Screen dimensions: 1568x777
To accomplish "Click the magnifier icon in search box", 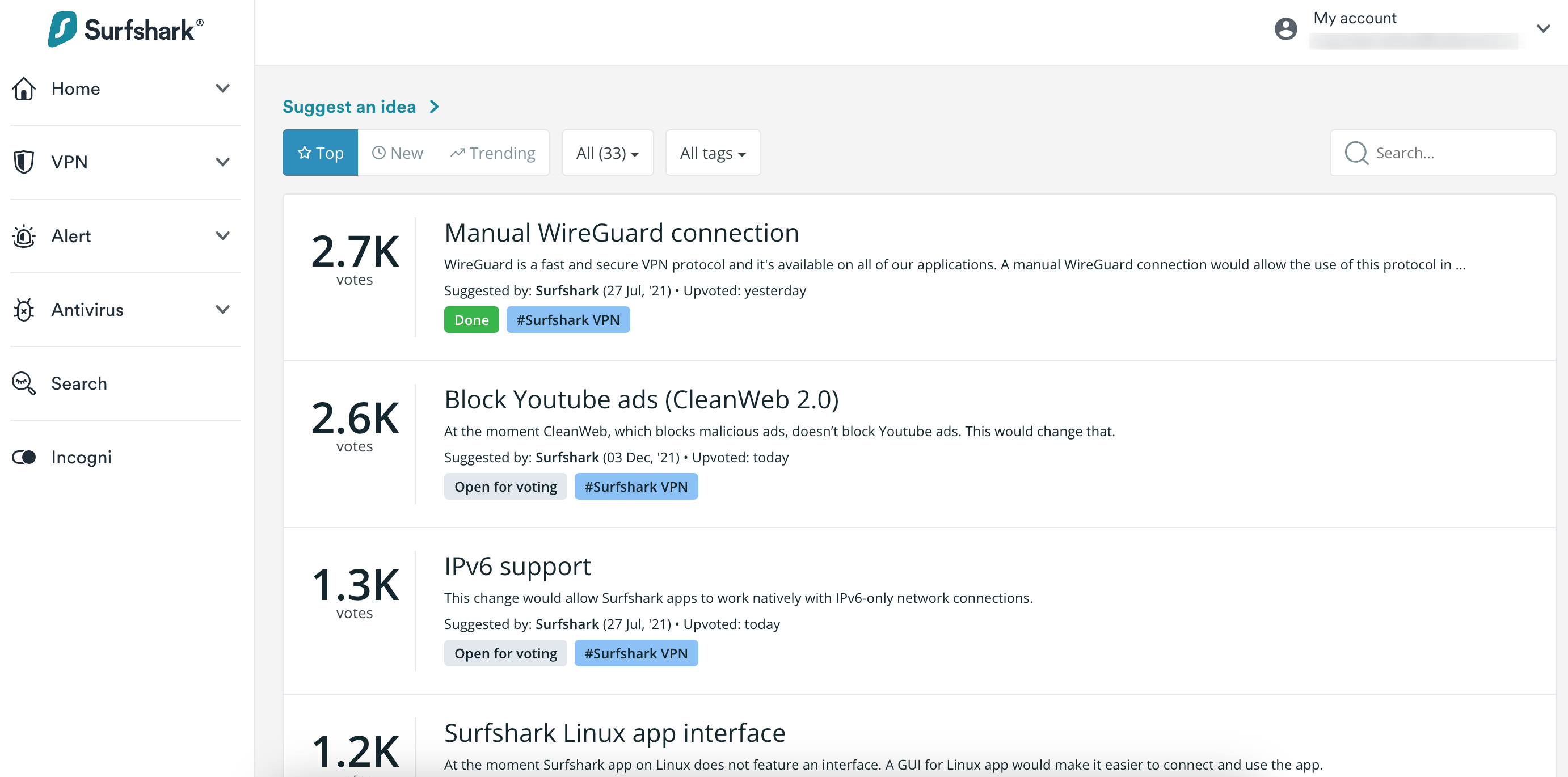I will (x=1356, y=153).
